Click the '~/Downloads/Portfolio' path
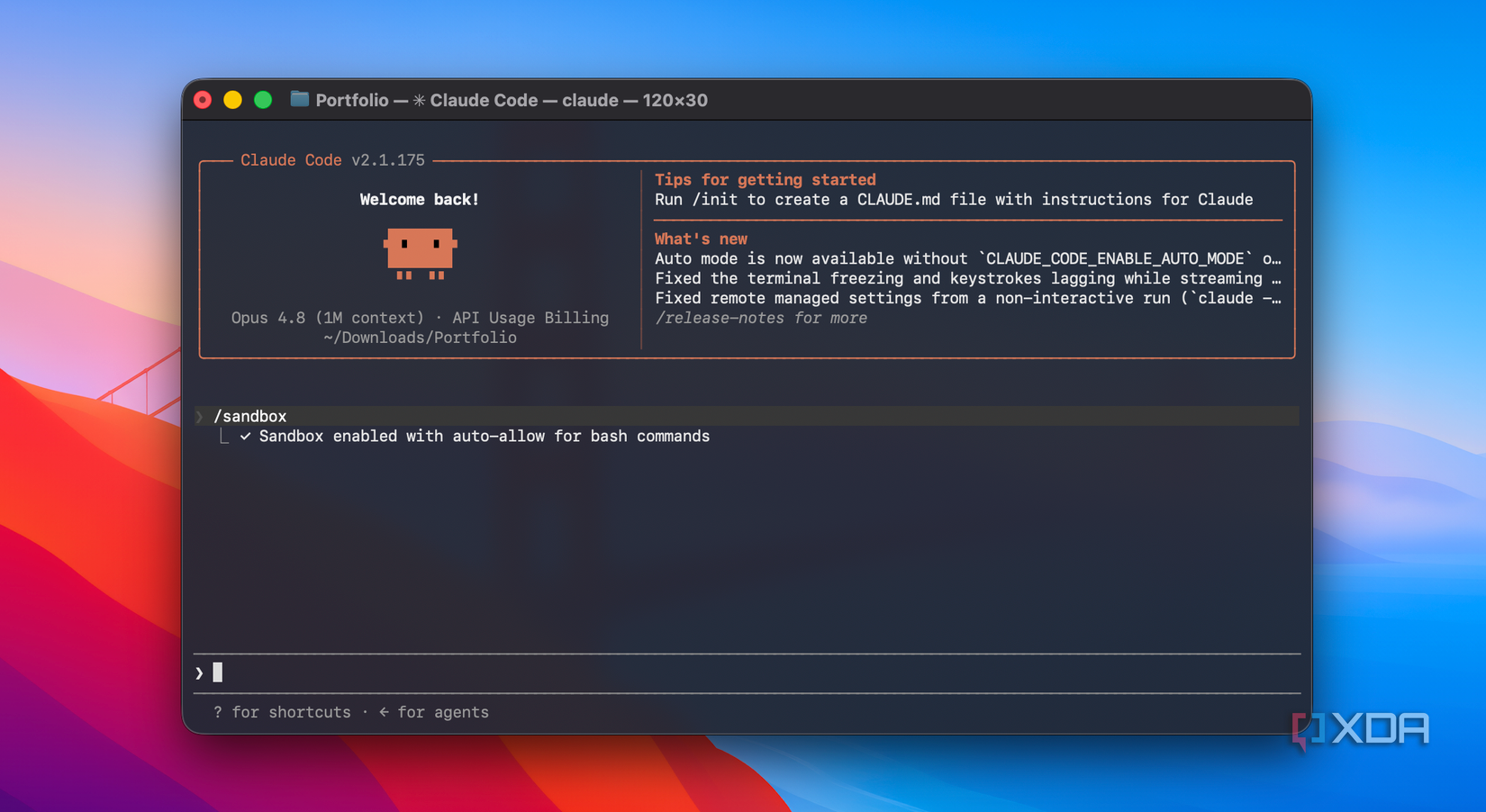This screenshot has width=1486, height=812. 420,338
